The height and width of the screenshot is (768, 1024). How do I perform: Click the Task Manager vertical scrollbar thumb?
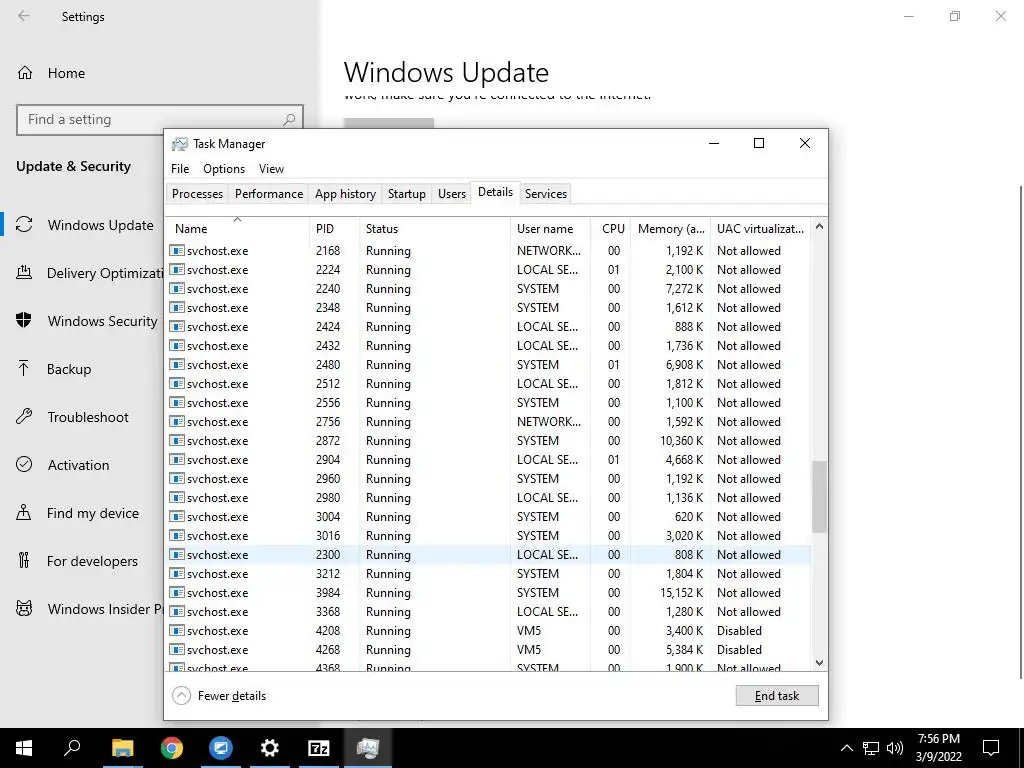(x=819, y=496)
